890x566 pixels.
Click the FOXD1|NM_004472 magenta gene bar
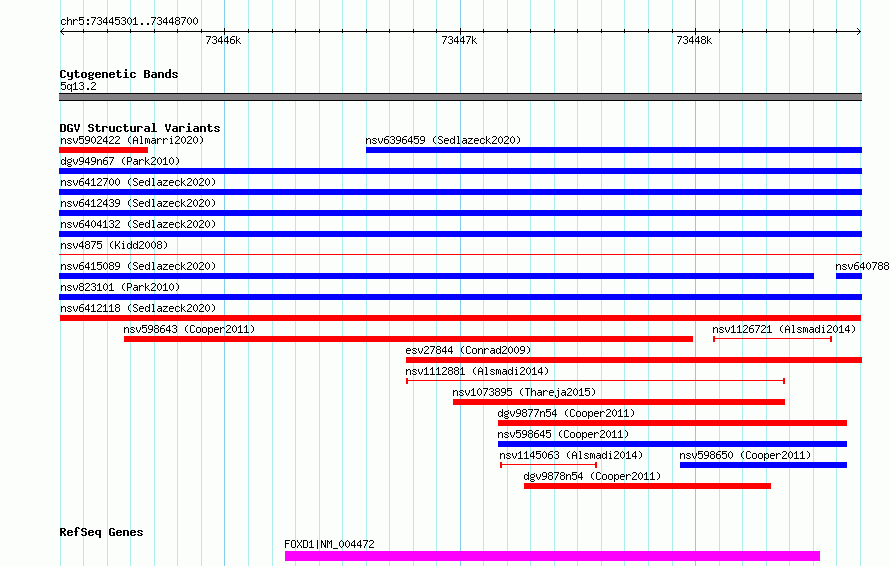tap(552, 556)
